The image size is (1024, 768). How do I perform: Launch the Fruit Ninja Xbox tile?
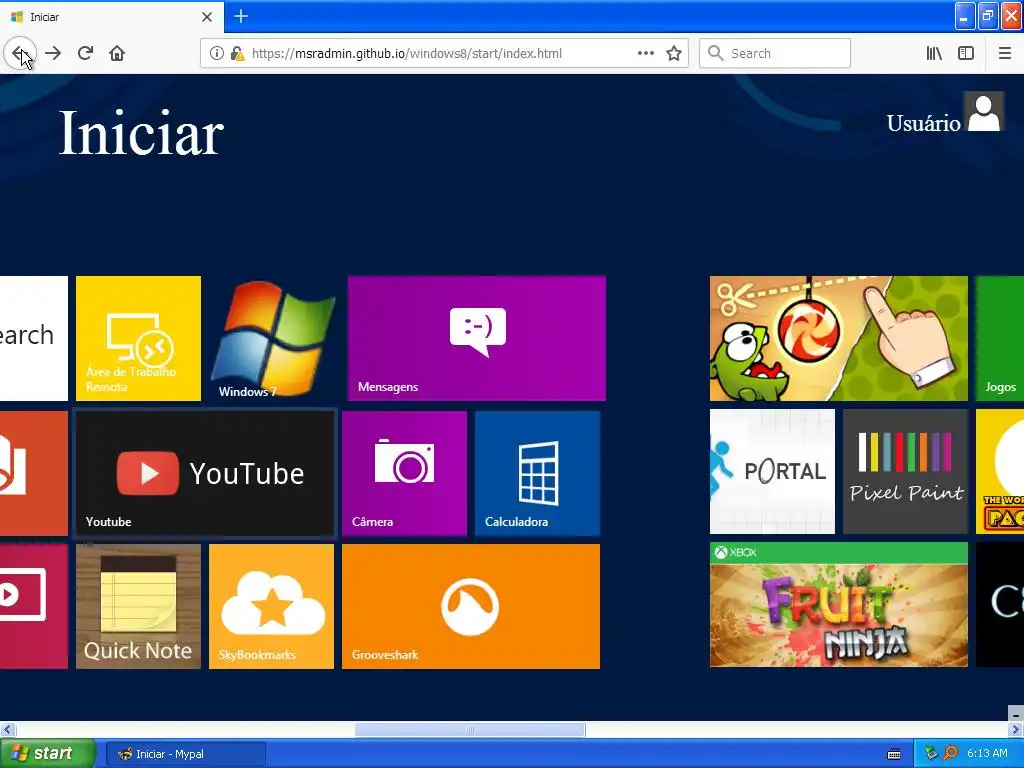click(839, 605)
